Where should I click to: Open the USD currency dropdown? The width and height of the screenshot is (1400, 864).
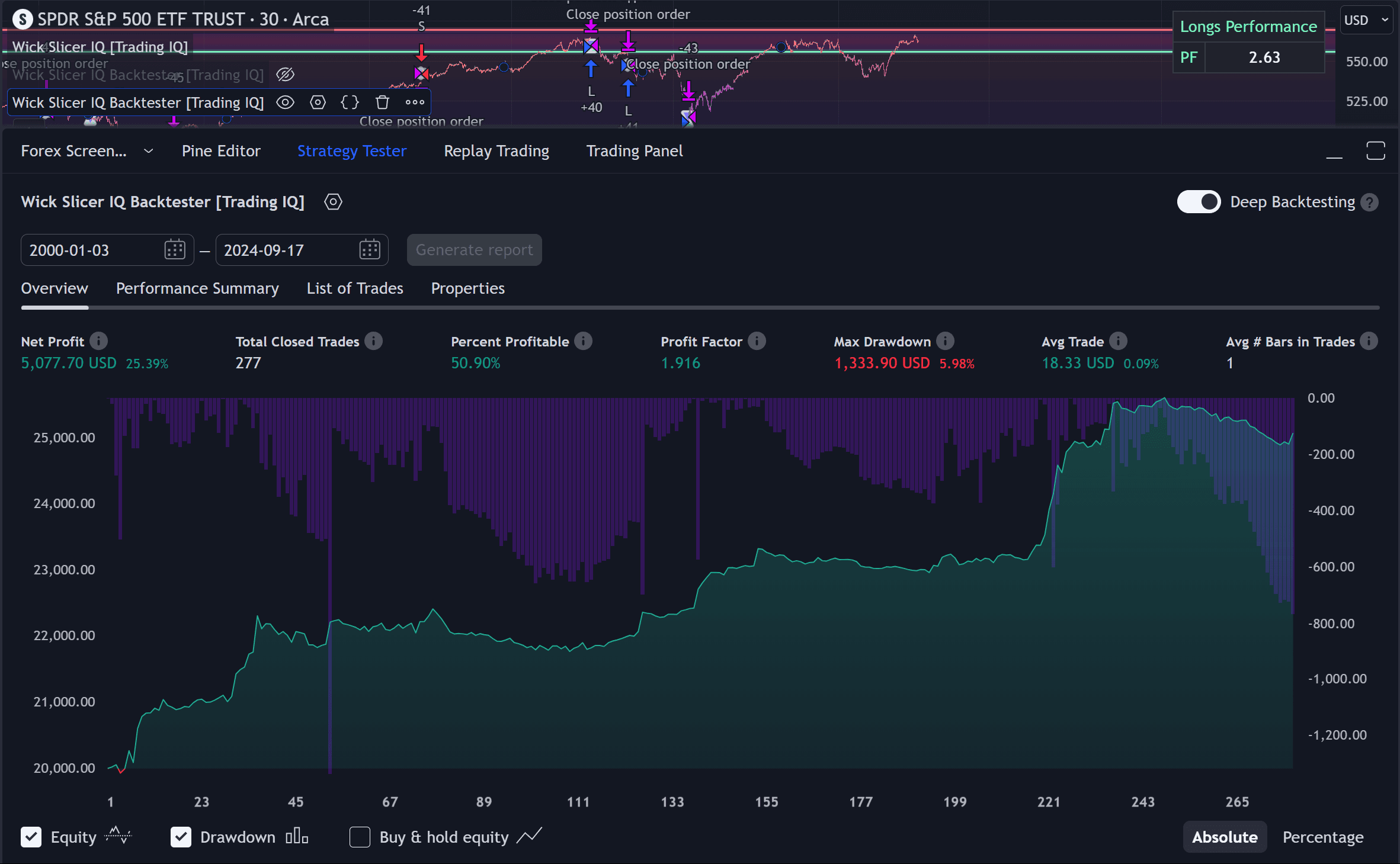tap(1366, 20)
